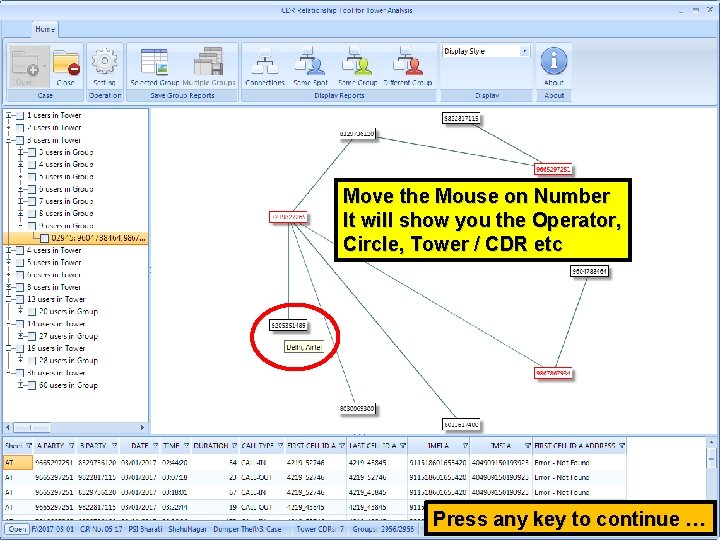Click the B PARTY column filter icon
The height and width of the screenshot is (540, 720).
click(114, 446)
